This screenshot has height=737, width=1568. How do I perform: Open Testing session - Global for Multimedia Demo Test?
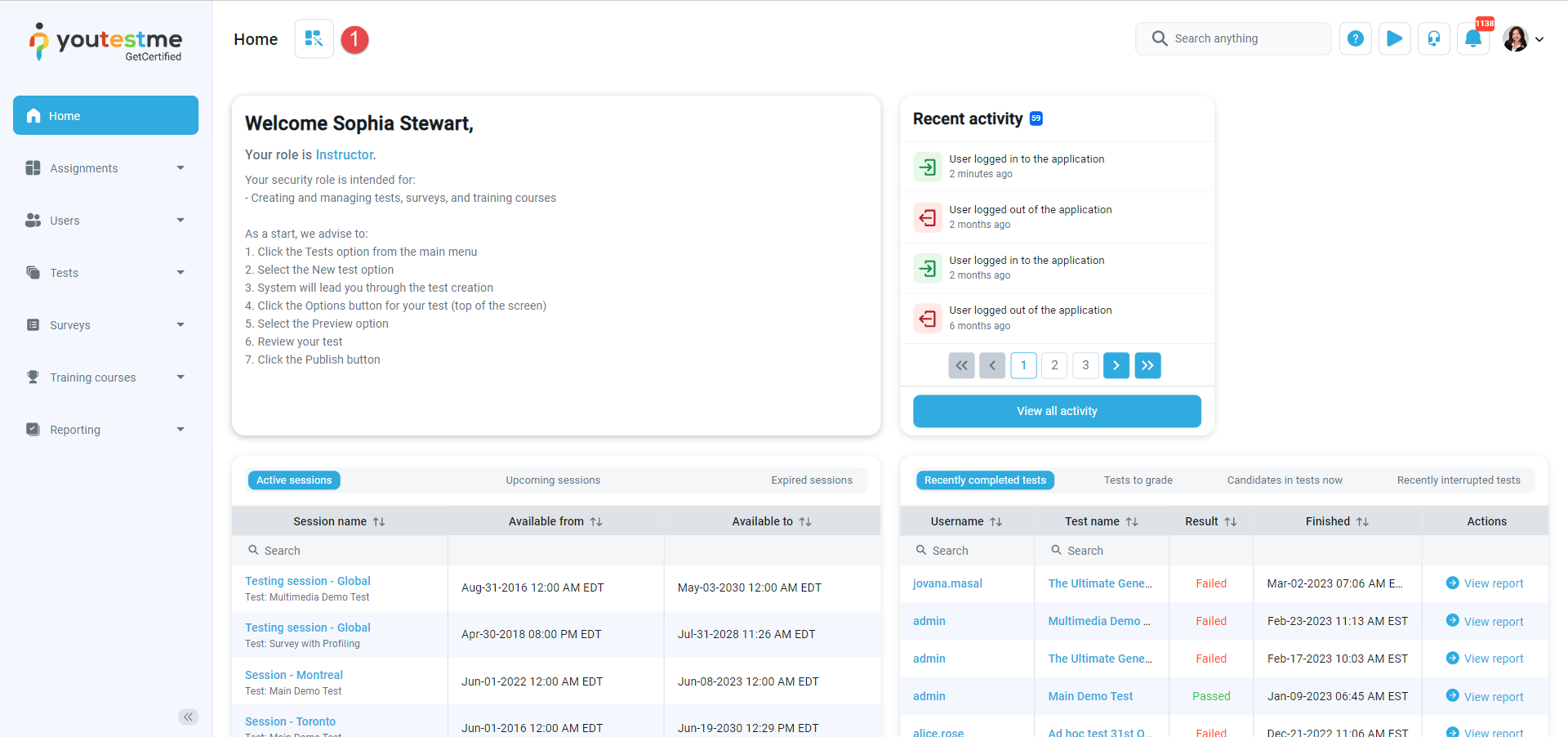point(308,581)
